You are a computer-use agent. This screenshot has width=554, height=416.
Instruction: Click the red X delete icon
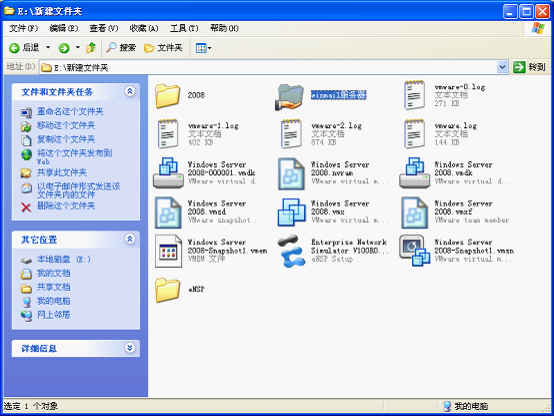coord(26,207)
